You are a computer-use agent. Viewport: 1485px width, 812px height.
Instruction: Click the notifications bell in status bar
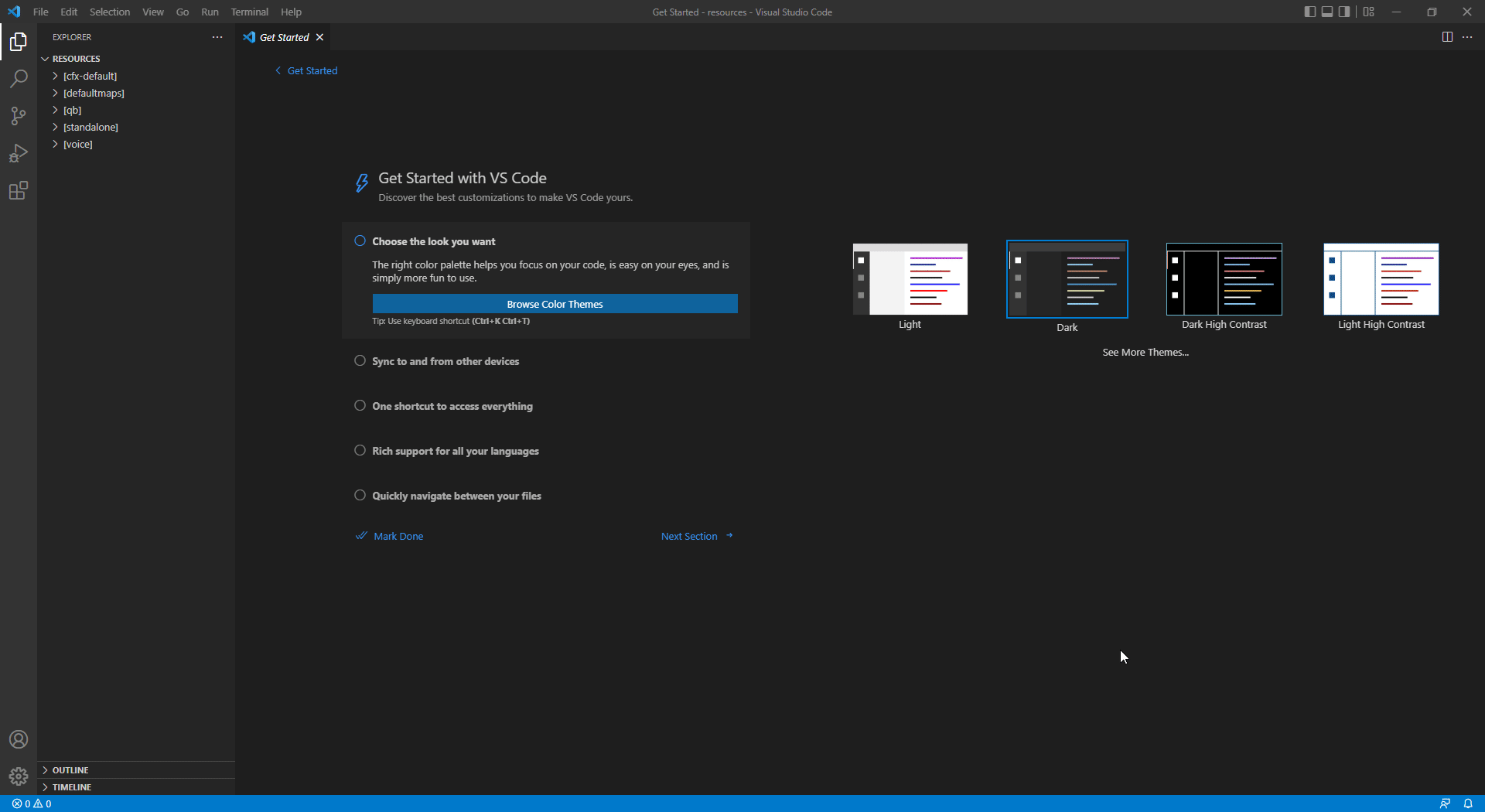tap(1468, 803)
